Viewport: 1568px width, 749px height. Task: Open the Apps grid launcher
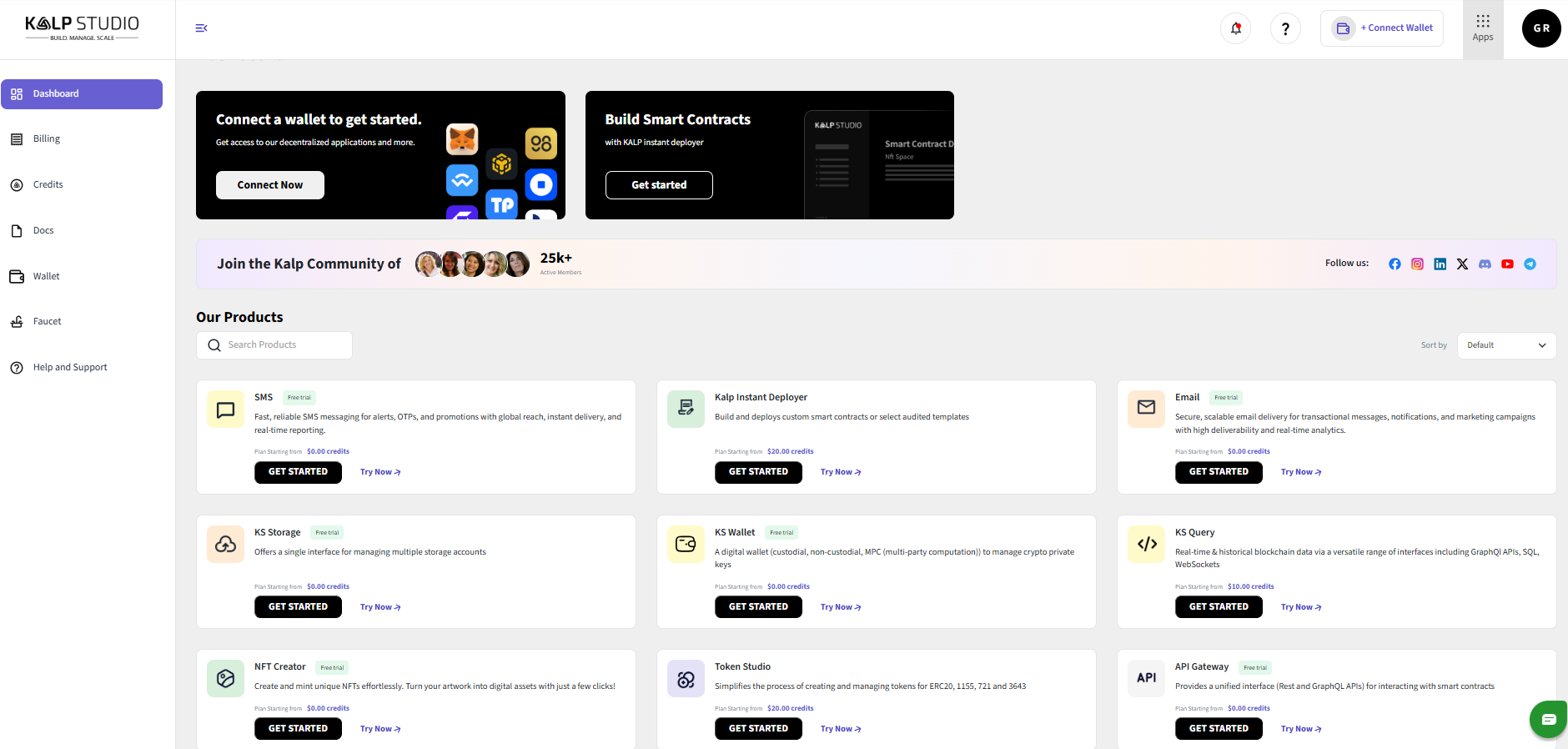[x=1482, y=28]
